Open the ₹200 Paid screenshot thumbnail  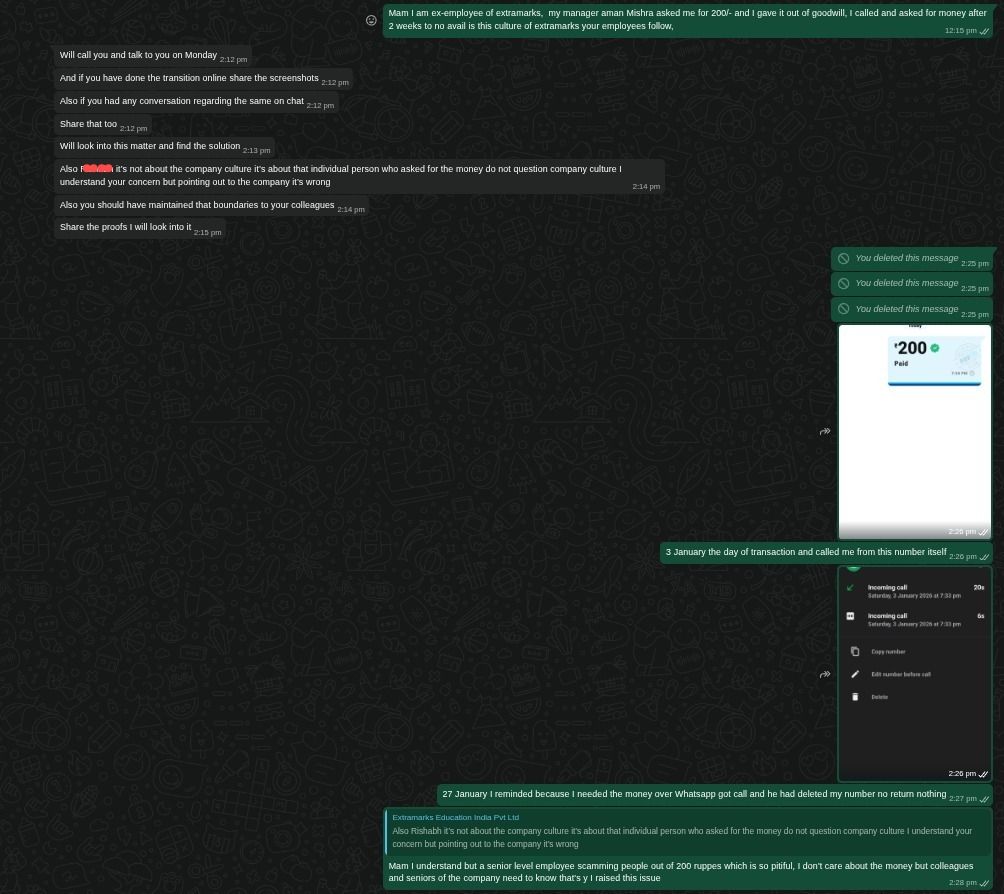[914, 430]
